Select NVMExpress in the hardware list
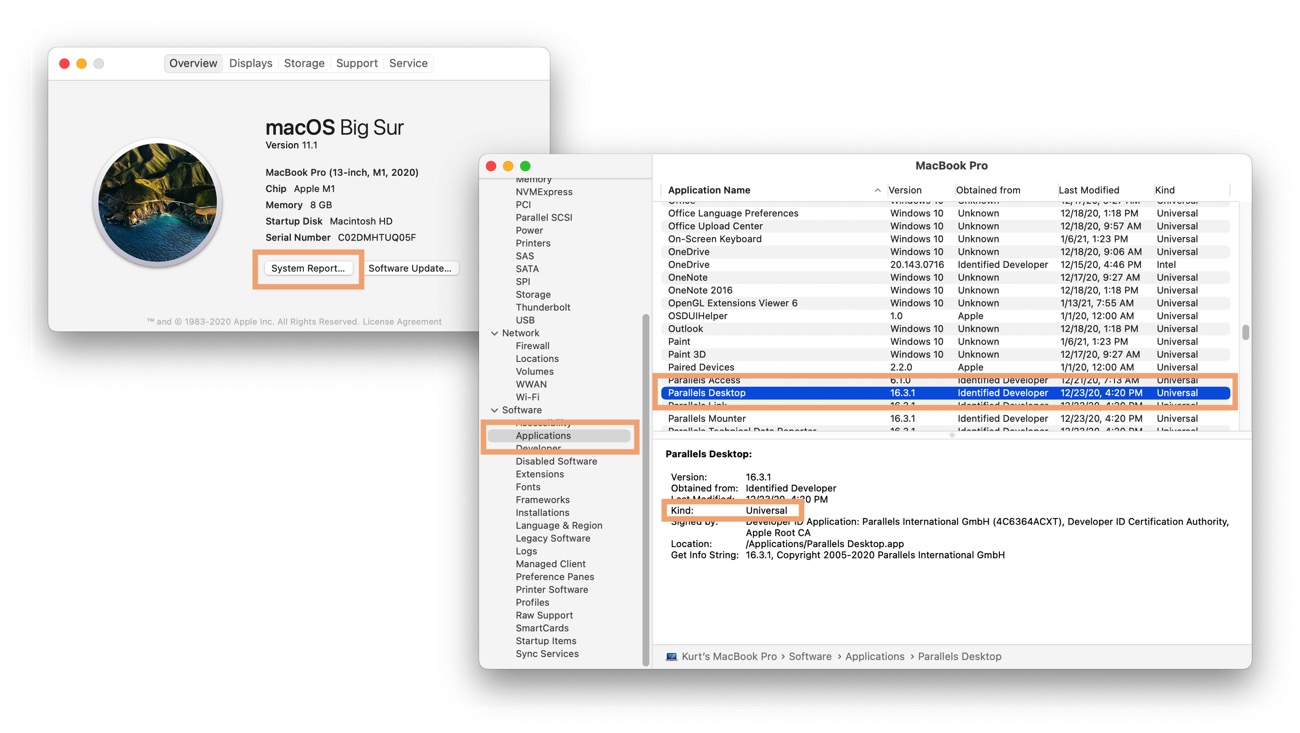The height and width of the screenshot is (733, 1300). pyautogui.click(x=544, y=192)
